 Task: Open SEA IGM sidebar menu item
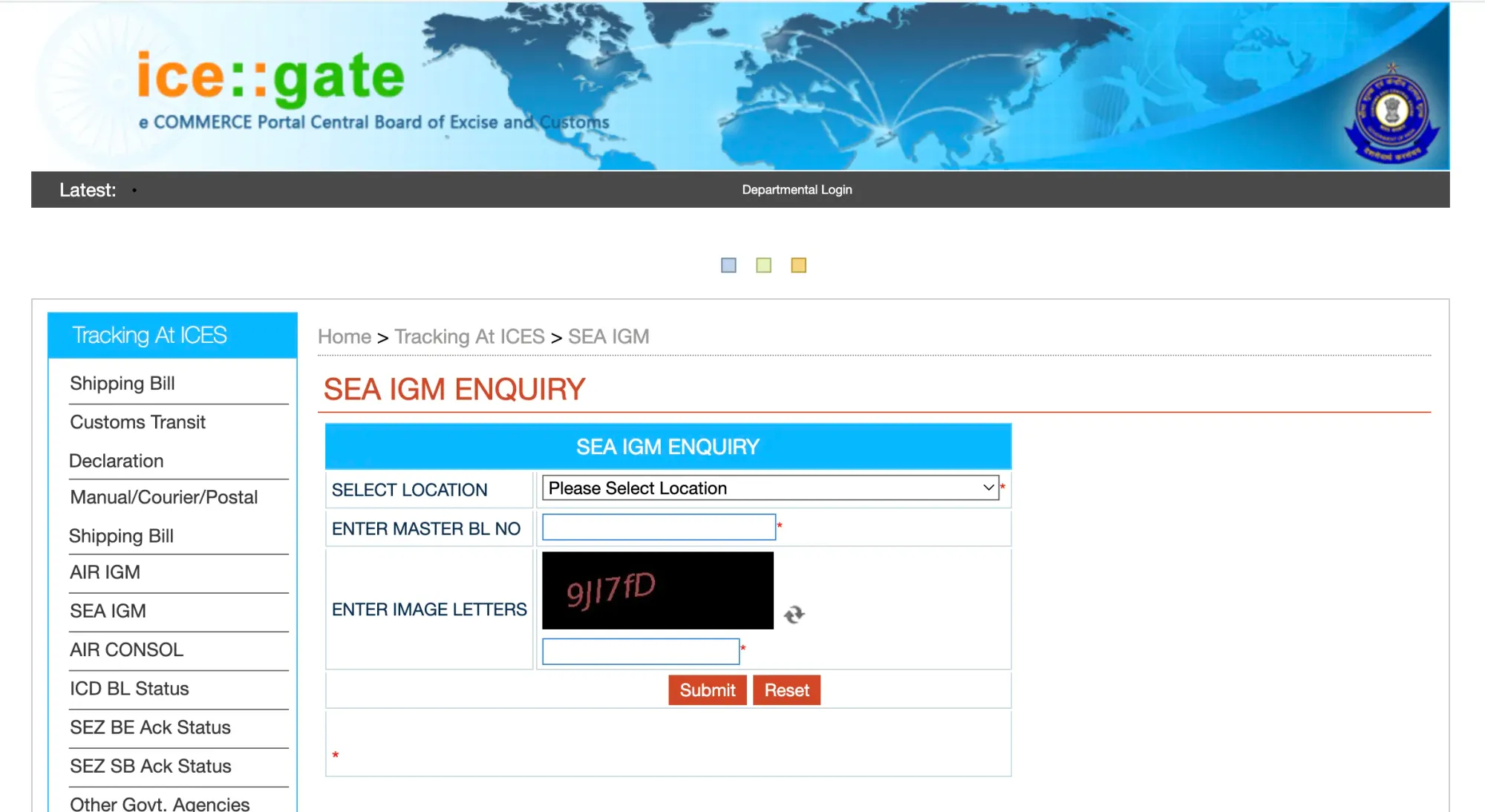pos(108,612)
